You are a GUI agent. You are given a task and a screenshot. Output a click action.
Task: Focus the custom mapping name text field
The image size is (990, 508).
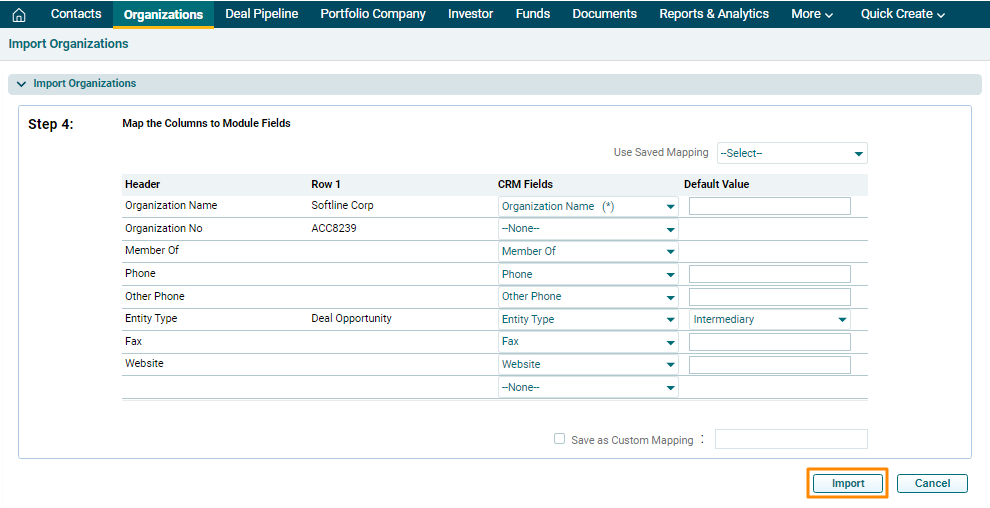pyautogui.click(x=791, y=439)
